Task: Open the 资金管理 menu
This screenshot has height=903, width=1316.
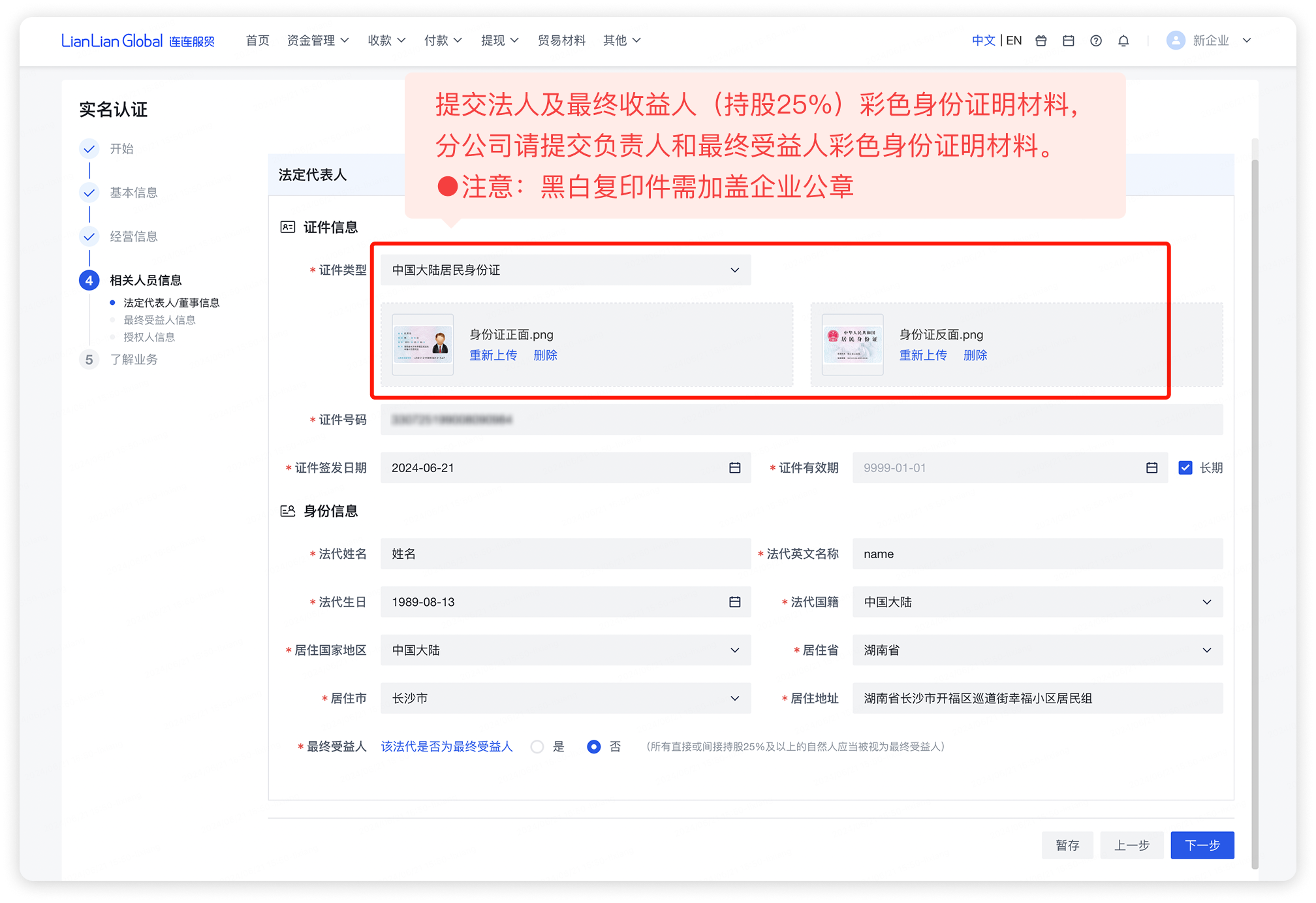Action: [318, 40]
